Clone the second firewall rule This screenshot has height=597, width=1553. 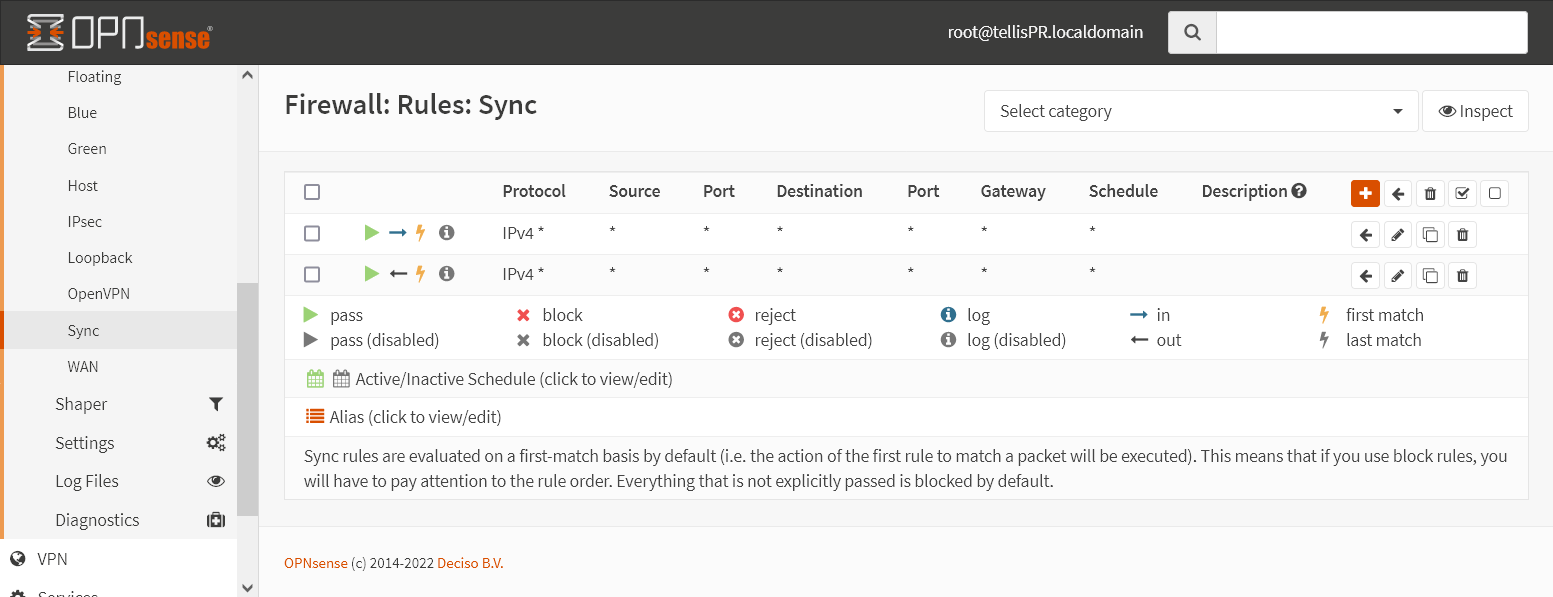[x=1430, y=275]
